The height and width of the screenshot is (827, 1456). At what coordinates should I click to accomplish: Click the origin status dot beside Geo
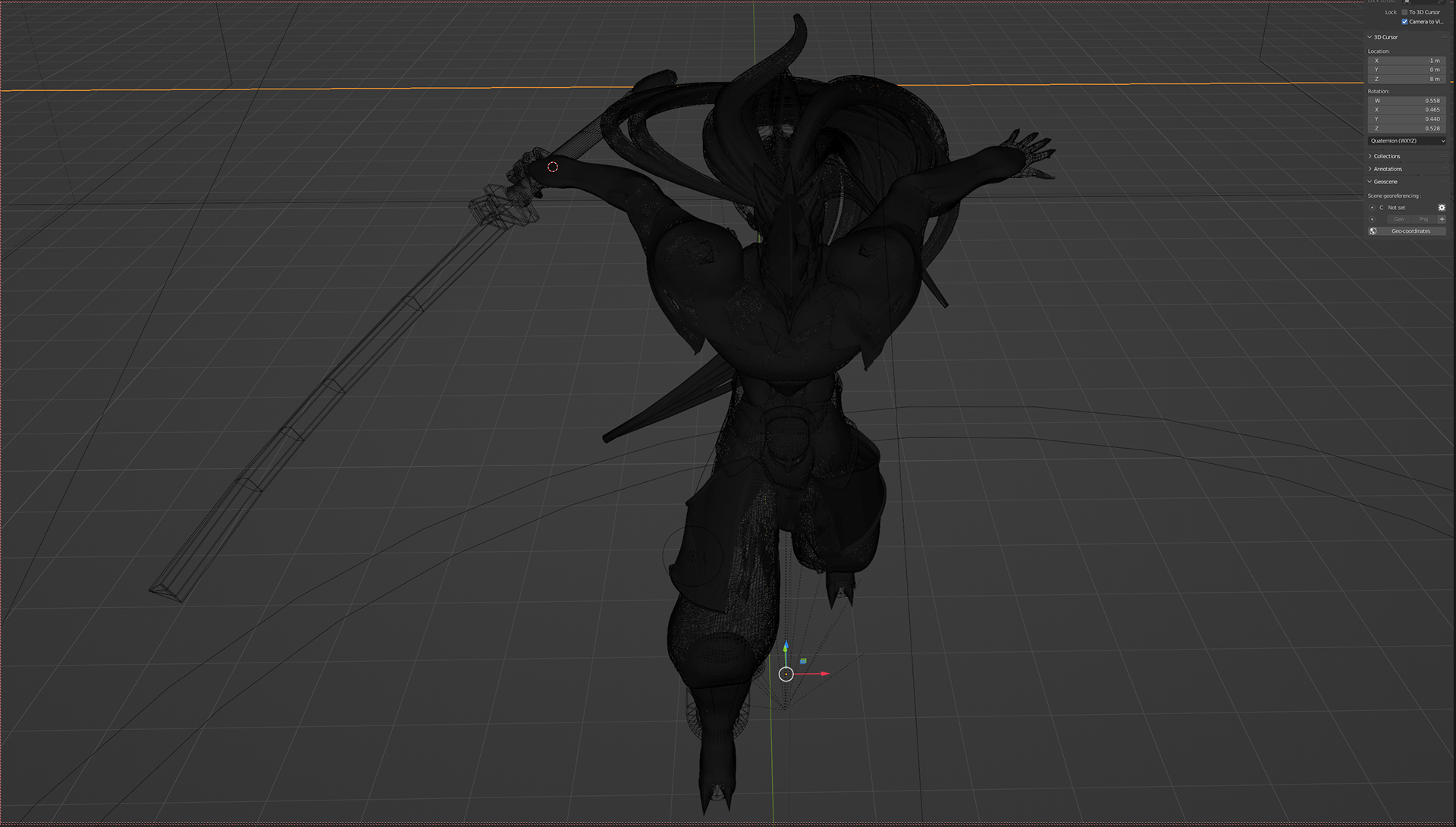tap(1372, 219)
